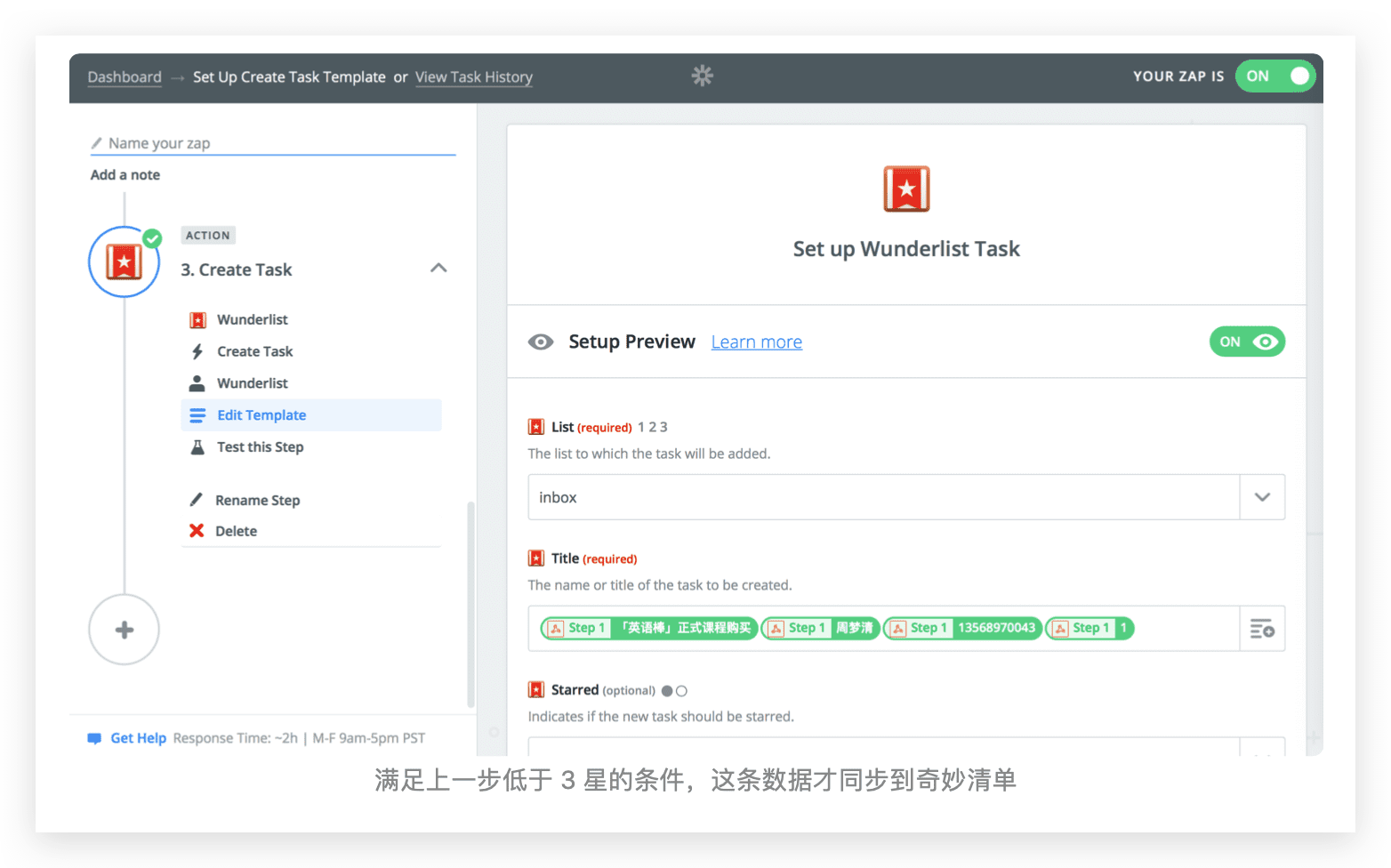Select the empty Starred radio circle

(x=681, y=691)
